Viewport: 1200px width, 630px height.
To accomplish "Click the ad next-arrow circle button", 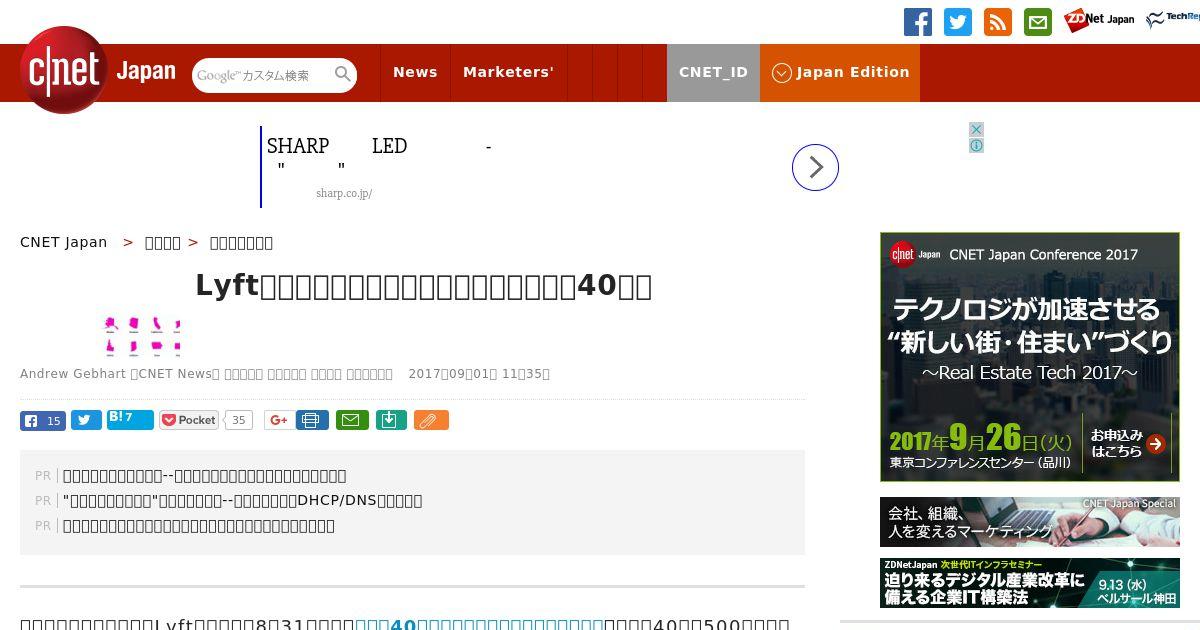I will 815,167.
